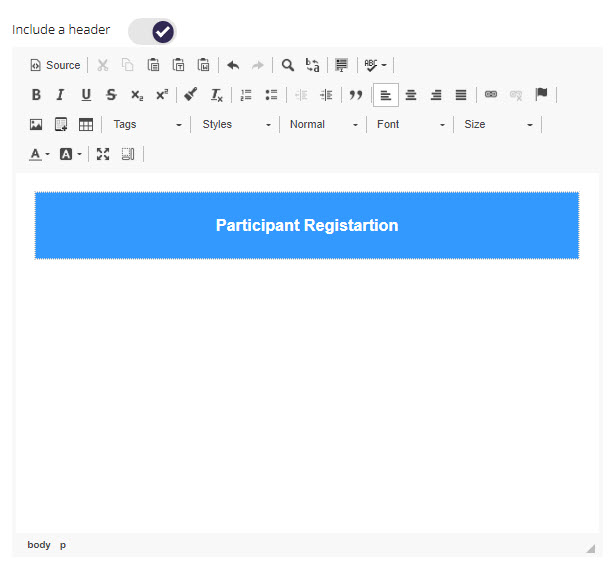Decrease the indent

coord(301,95)
